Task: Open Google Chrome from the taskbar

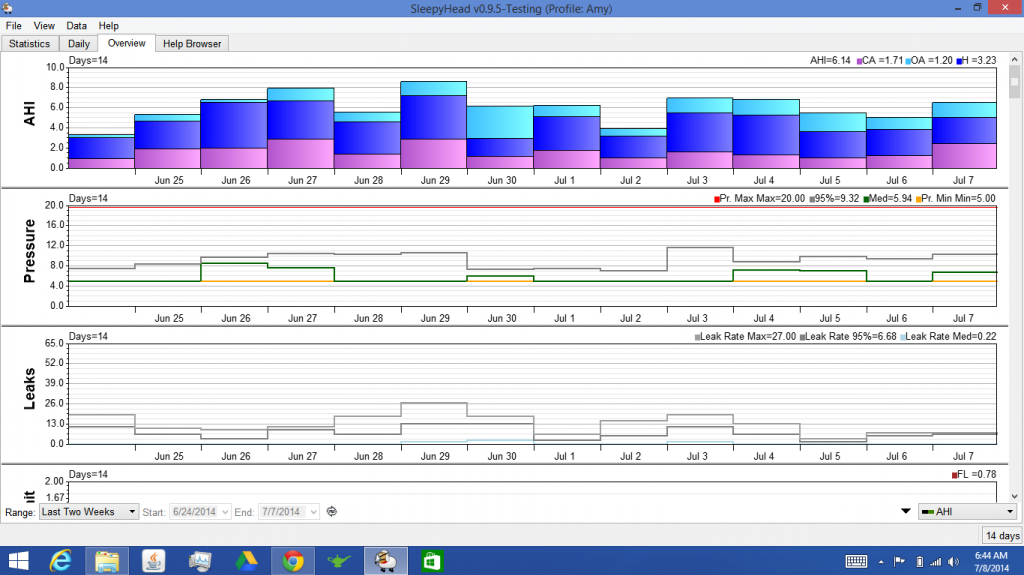Action: tap(292, 561)
